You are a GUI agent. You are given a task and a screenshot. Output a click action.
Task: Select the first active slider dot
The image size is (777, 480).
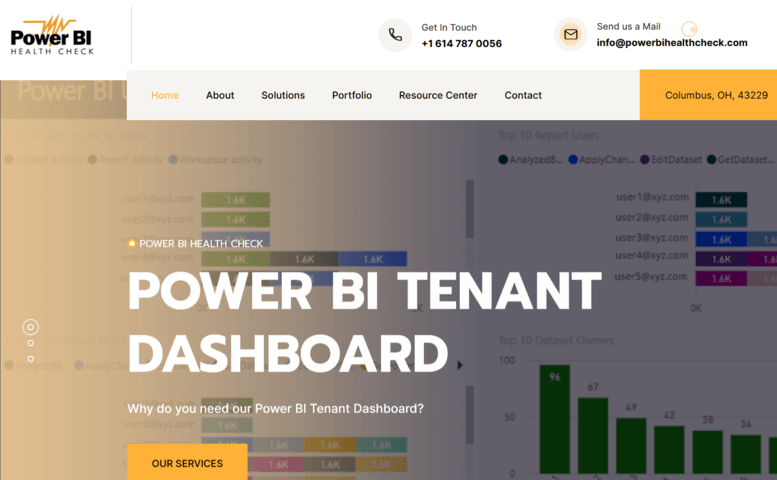point(31,327)
